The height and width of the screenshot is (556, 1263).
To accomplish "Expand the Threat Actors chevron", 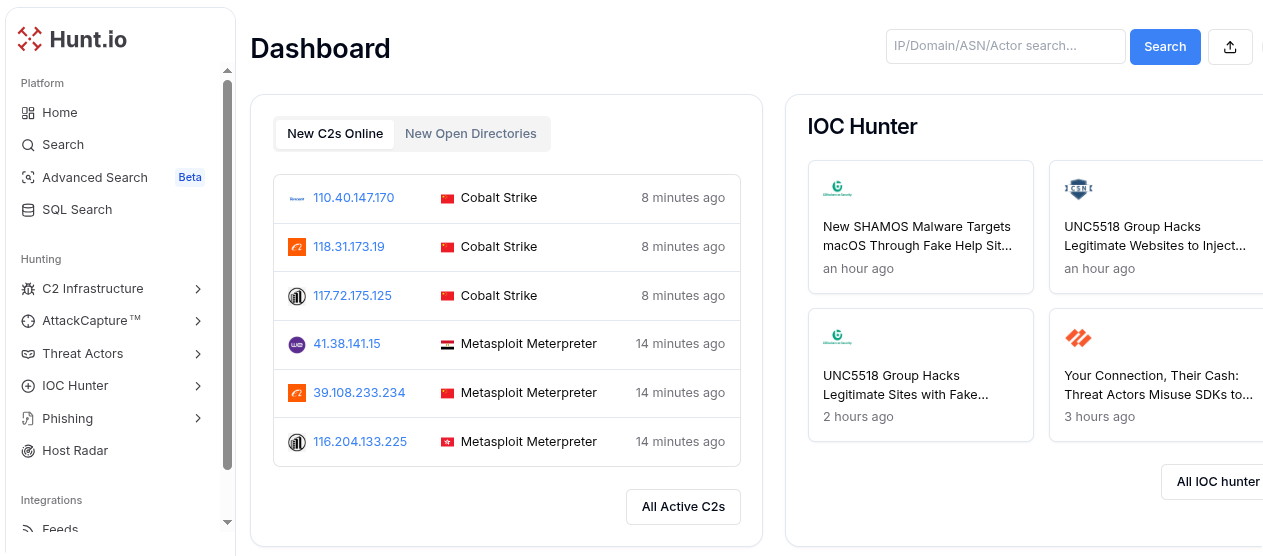I will pos(198,354).
